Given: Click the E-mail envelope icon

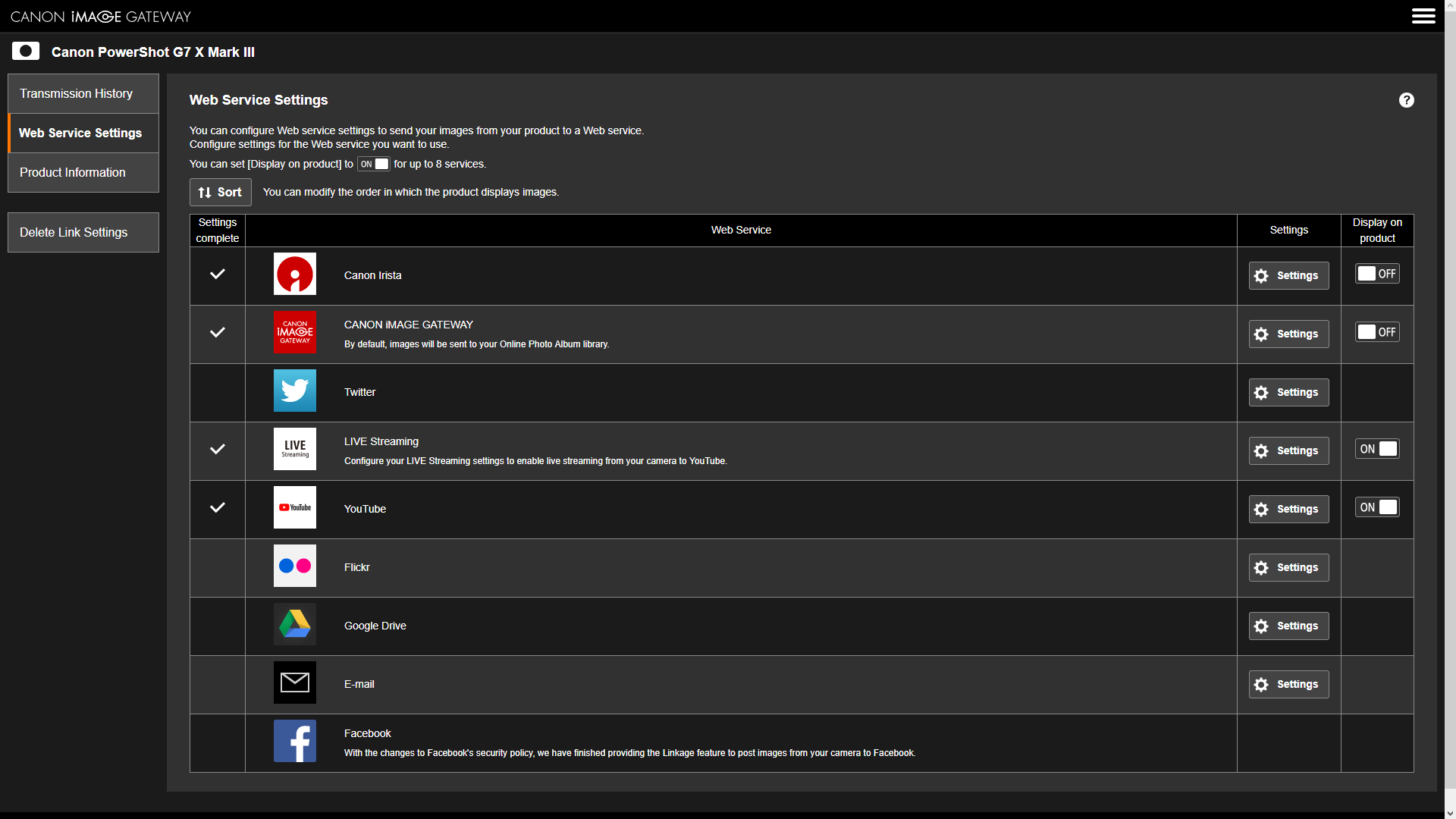Looking at the screenshot, I should [x=295, y=682].
